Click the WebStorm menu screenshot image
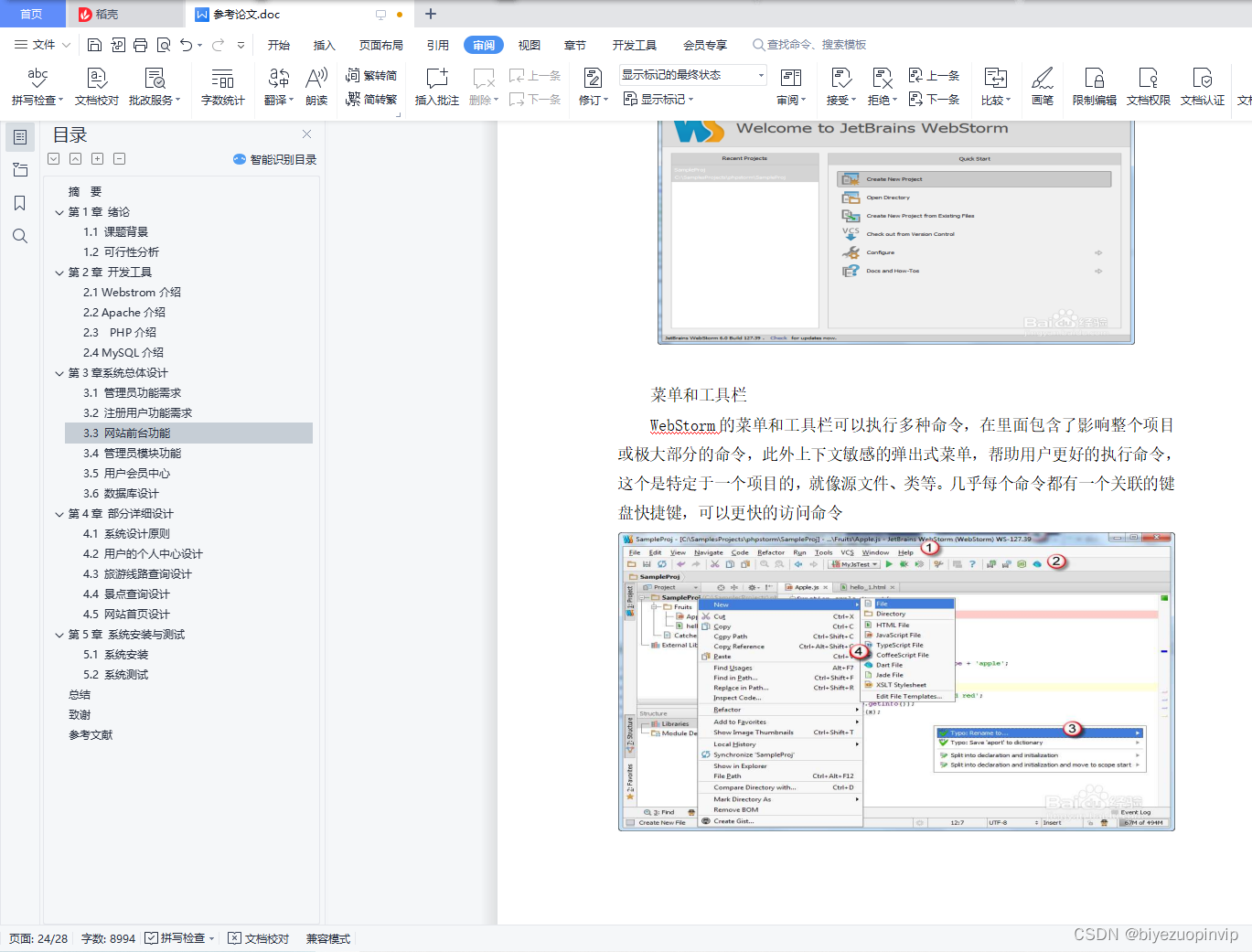Viewport: 1252px width, 952px height. pyautogui.click(x=896, y=682)
